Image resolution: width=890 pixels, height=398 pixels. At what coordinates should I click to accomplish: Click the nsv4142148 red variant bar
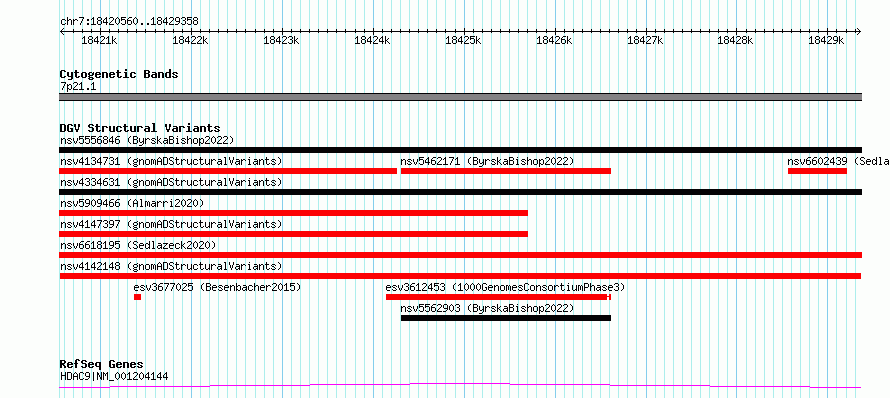[460, 276]
